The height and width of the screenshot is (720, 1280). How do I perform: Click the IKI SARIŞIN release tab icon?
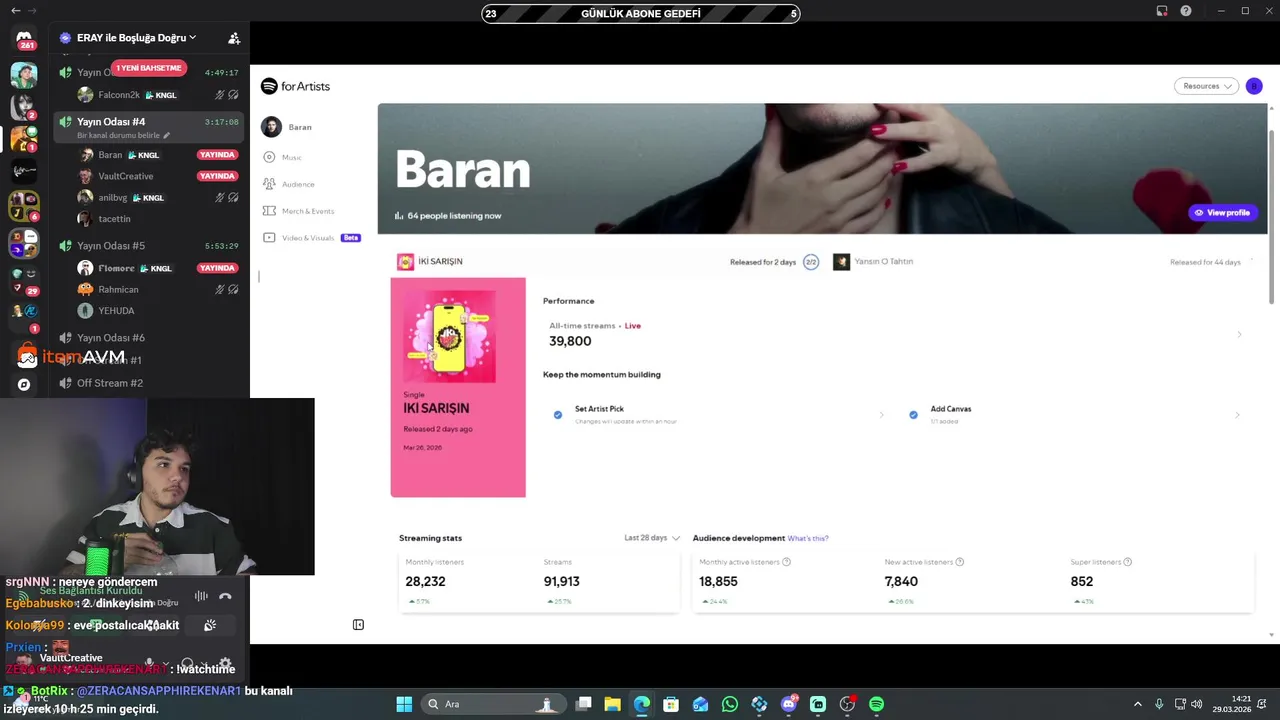click(x=405, y=262)
